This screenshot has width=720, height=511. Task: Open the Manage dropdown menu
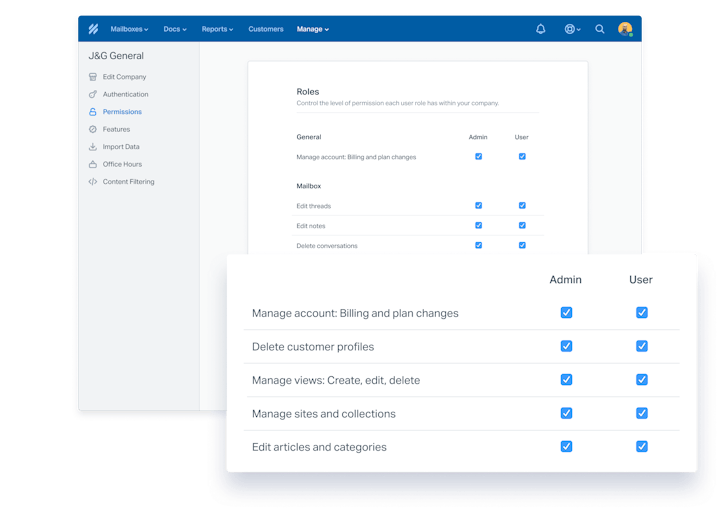(312, 29)
